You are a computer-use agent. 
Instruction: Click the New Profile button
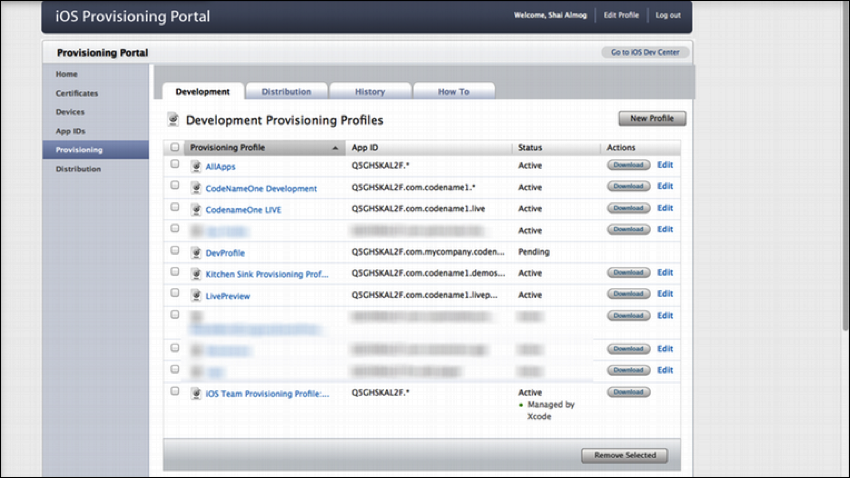point(652,118)
